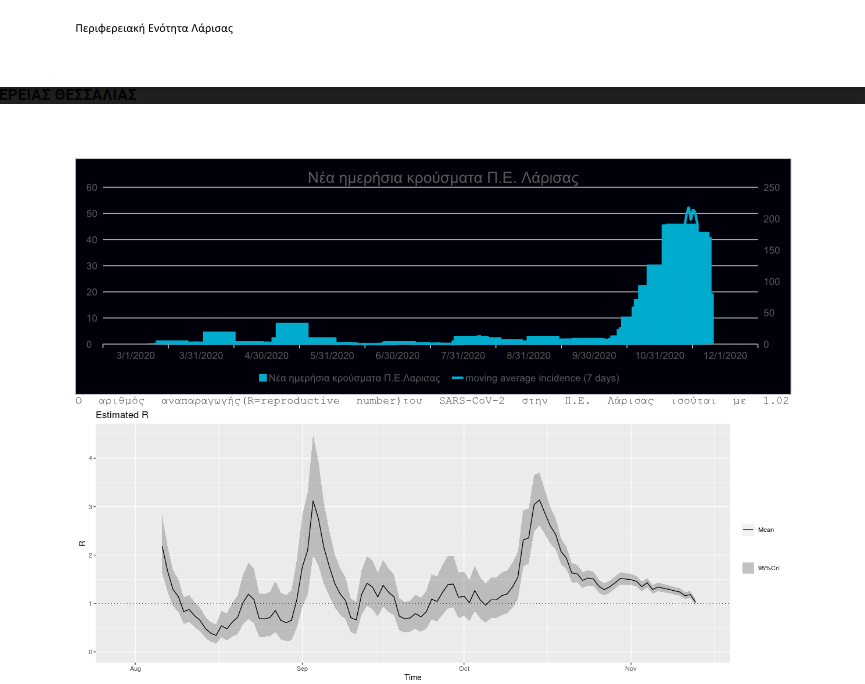Viewport: 865px width, 684px height.
Task: Select the 10/31/2020 date on the axis
Action: click(x=659, y=356)
